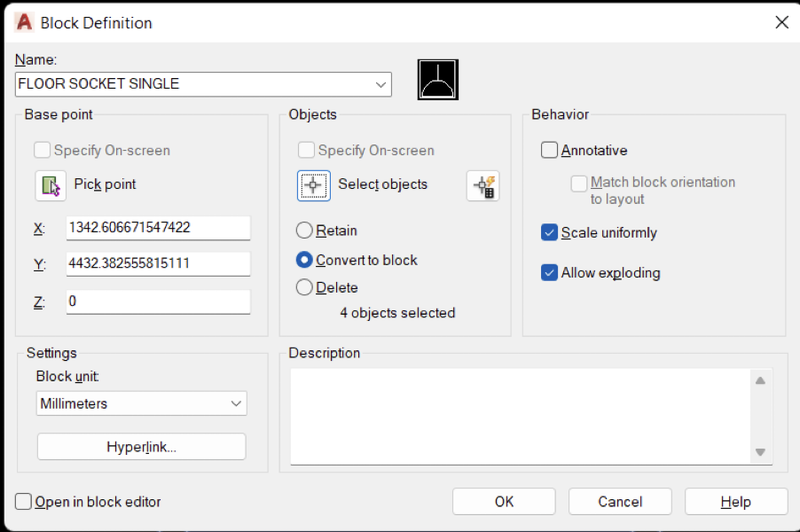Choose the Delete radio option
Screen dimensions: 800x532
pos(304,287)
